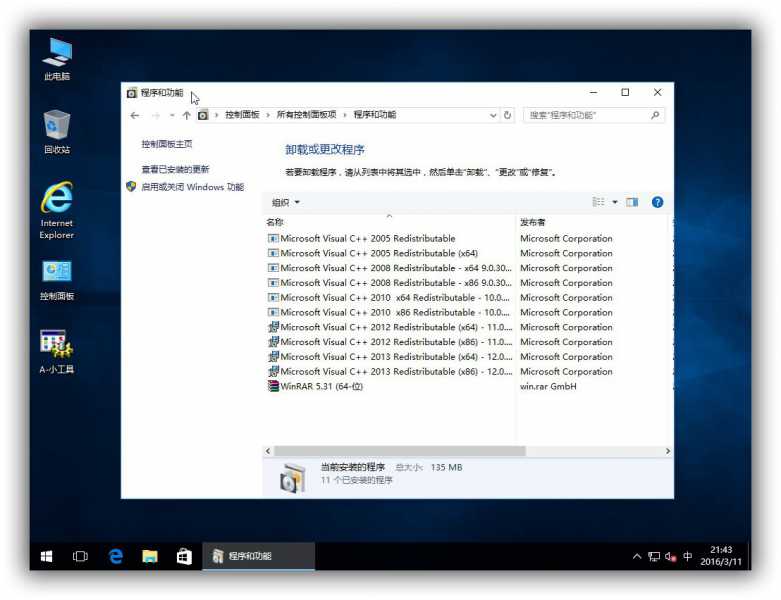
Task: Sort by the 发布者 column header
Action: point(532,223)
